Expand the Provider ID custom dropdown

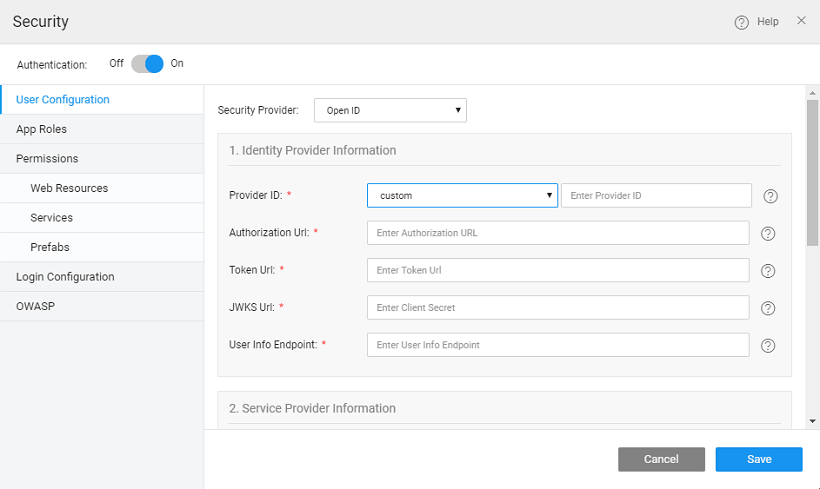coord(462,196)
